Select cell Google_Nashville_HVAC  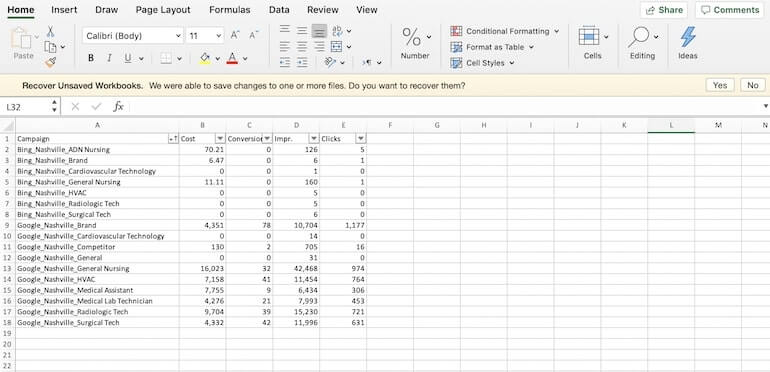(x=97, y=279)
